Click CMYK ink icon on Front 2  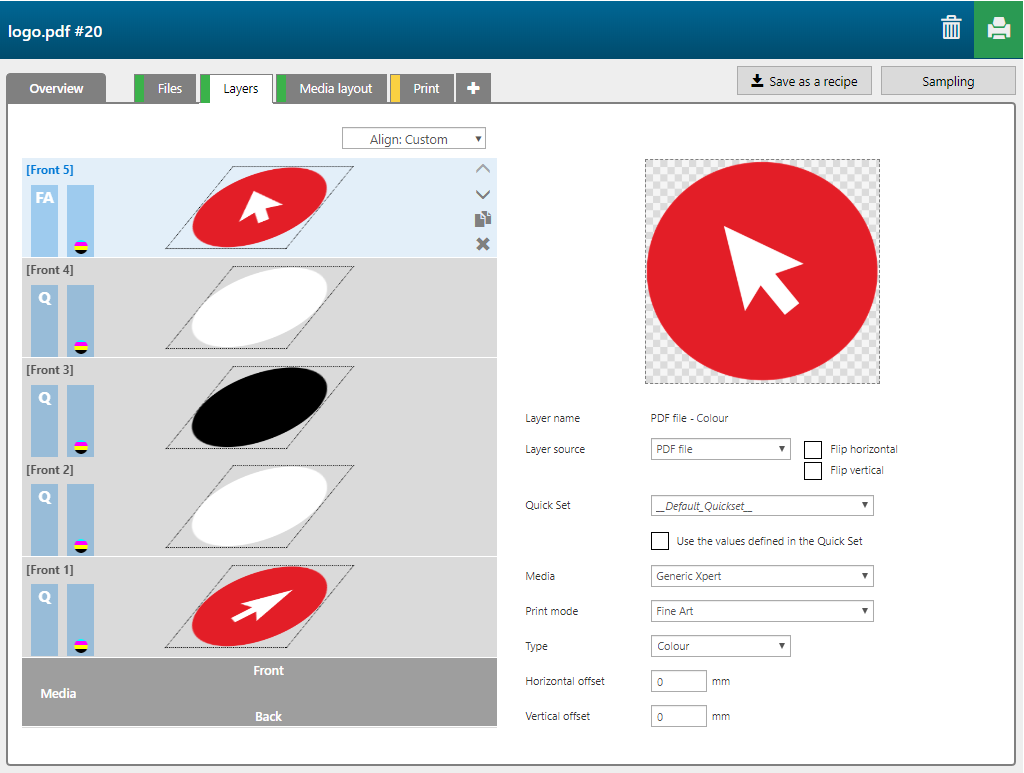[x=81, y=546]
